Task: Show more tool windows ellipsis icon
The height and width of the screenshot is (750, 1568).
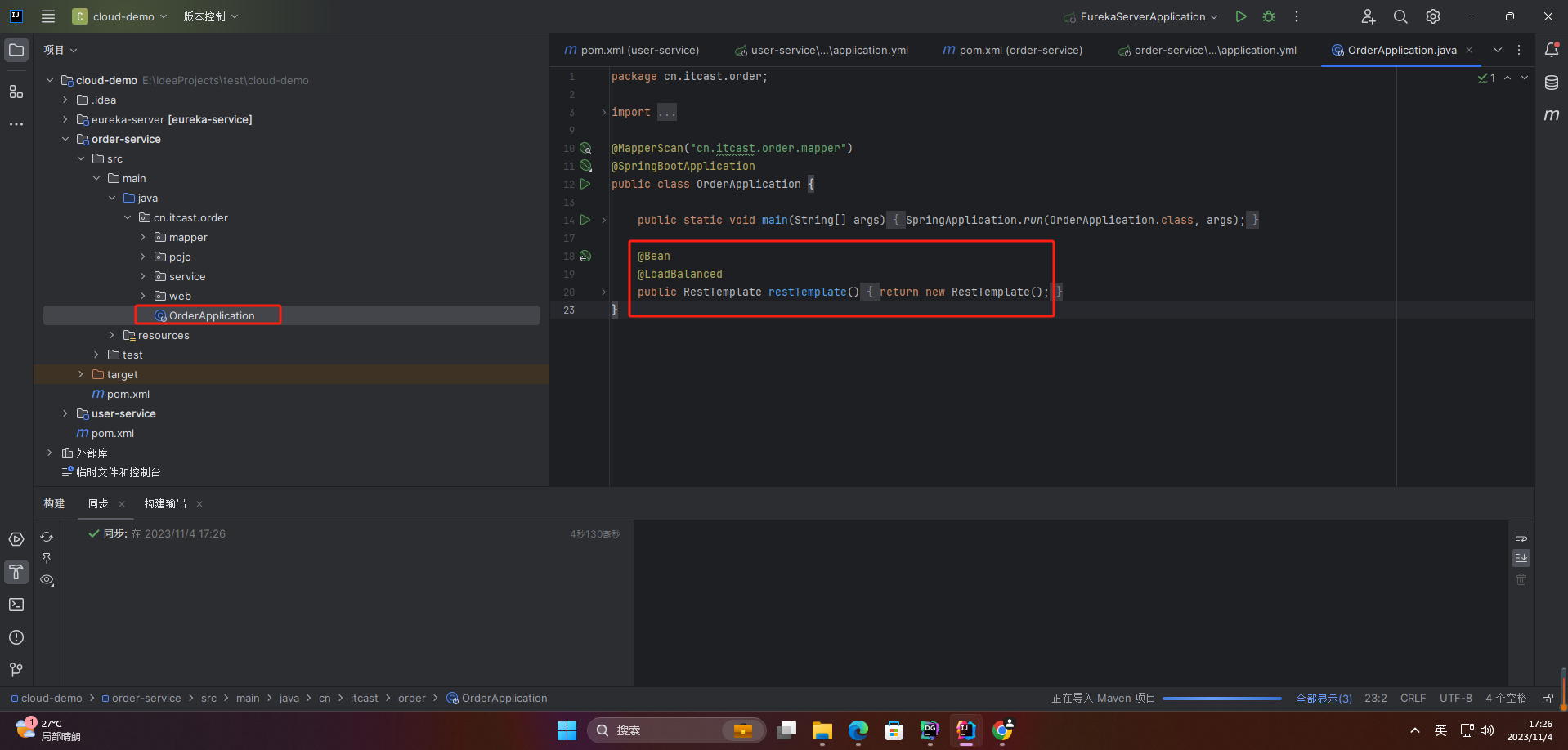Action: coord(16,124)
